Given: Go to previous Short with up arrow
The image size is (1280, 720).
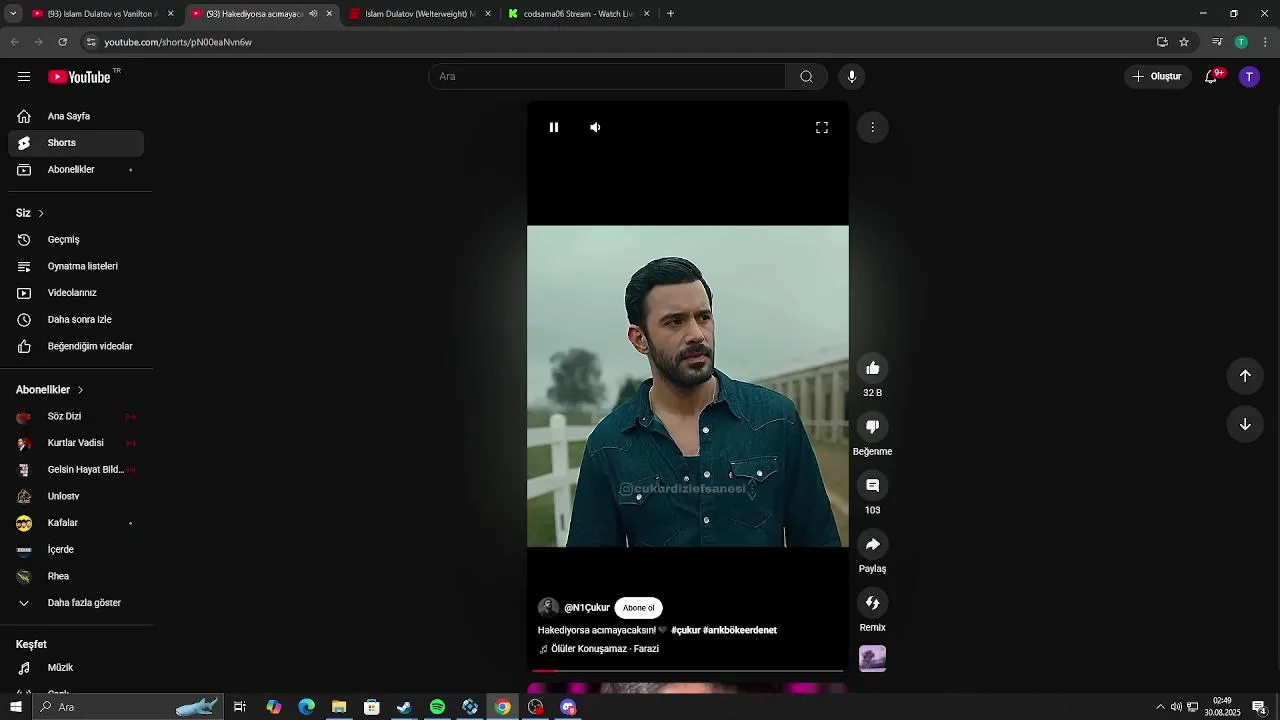Looking at the screenshot, I should [1245, 376].
